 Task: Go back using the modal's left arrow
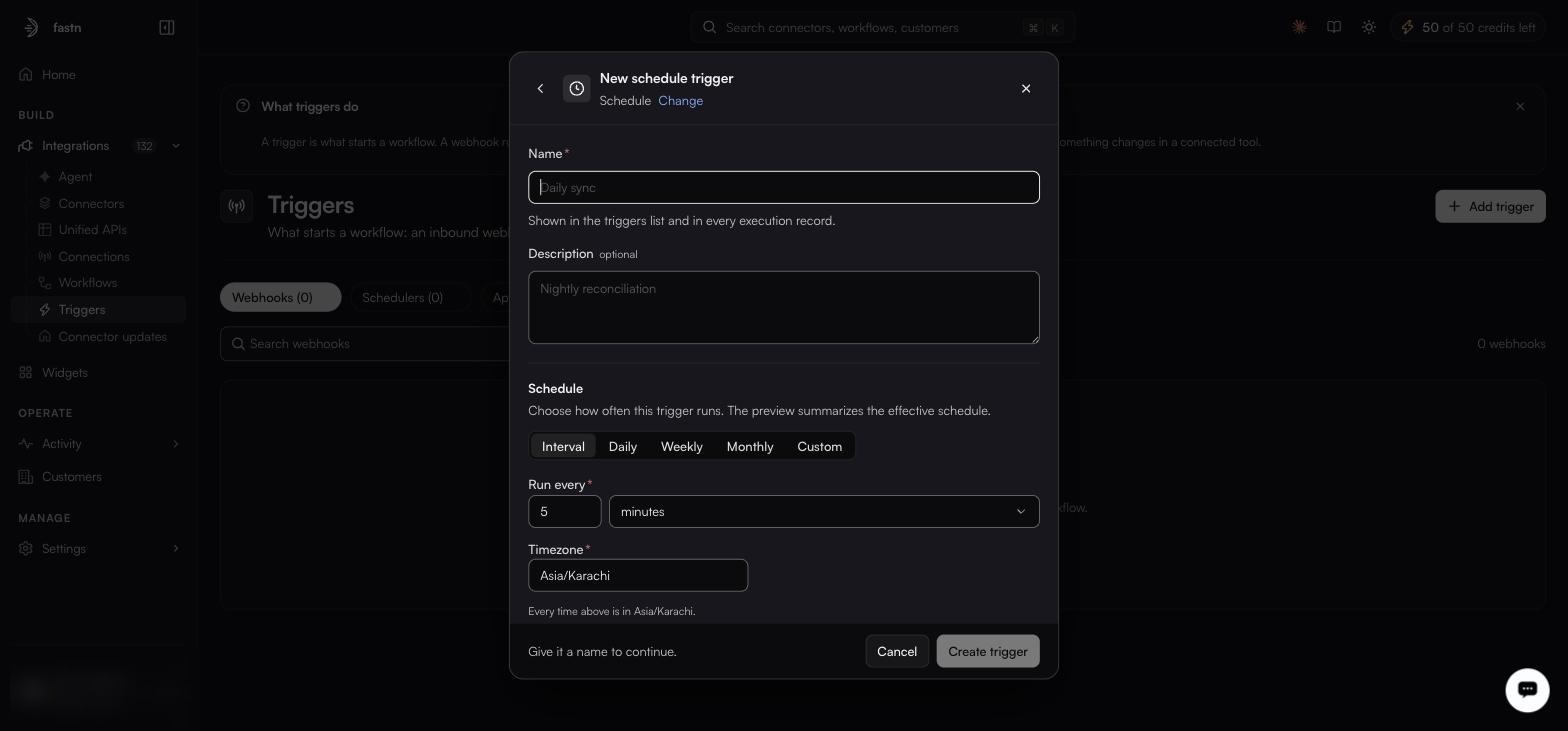tap(540, 89)
